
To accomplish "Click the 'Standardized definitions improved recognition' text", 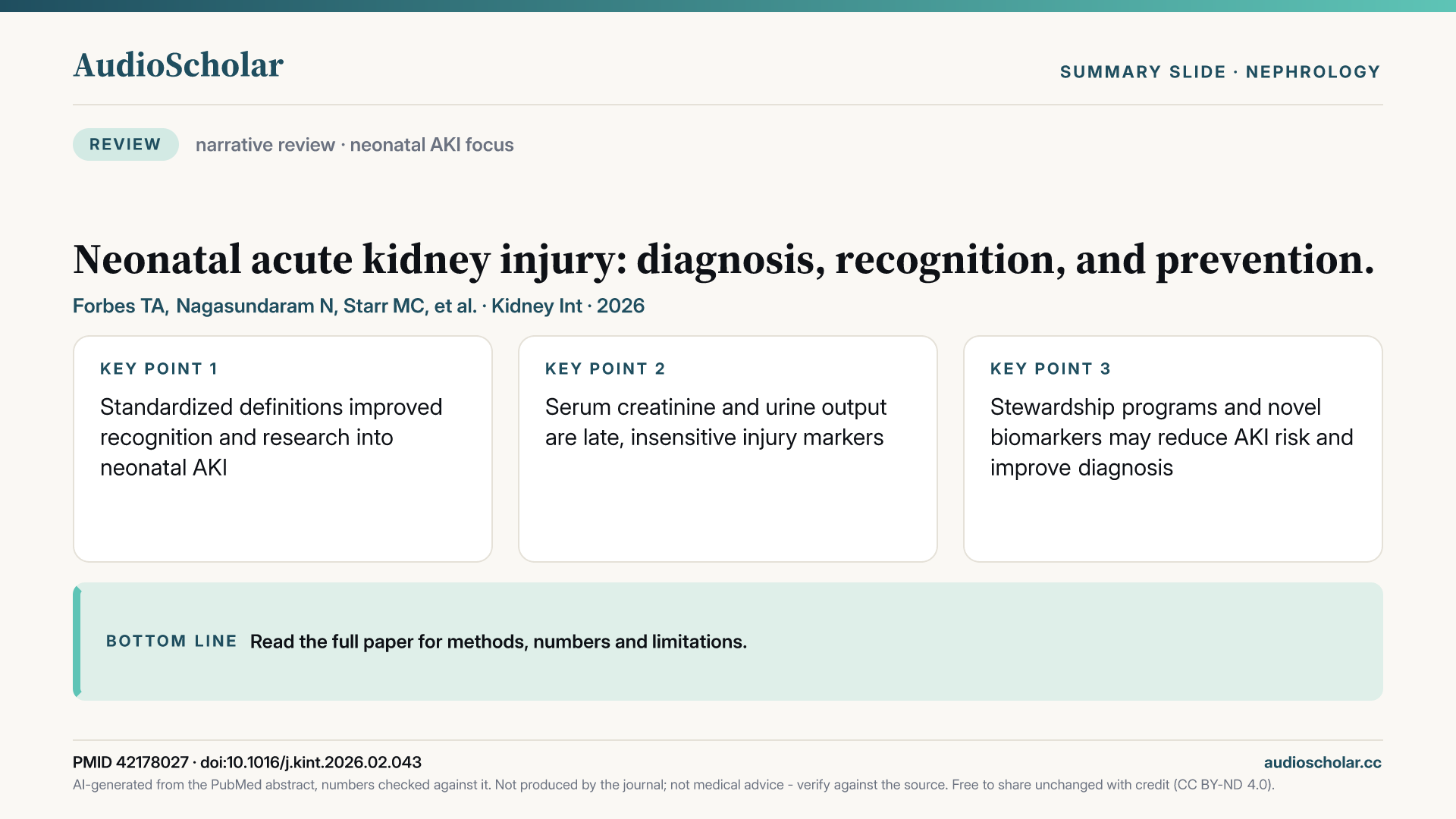I will [271, 438].
